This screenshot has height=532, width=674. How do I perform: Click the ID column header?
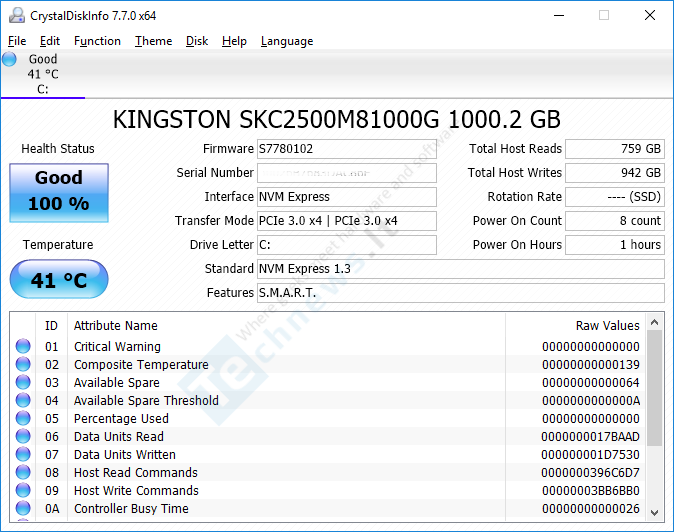(x=51, y=326)
